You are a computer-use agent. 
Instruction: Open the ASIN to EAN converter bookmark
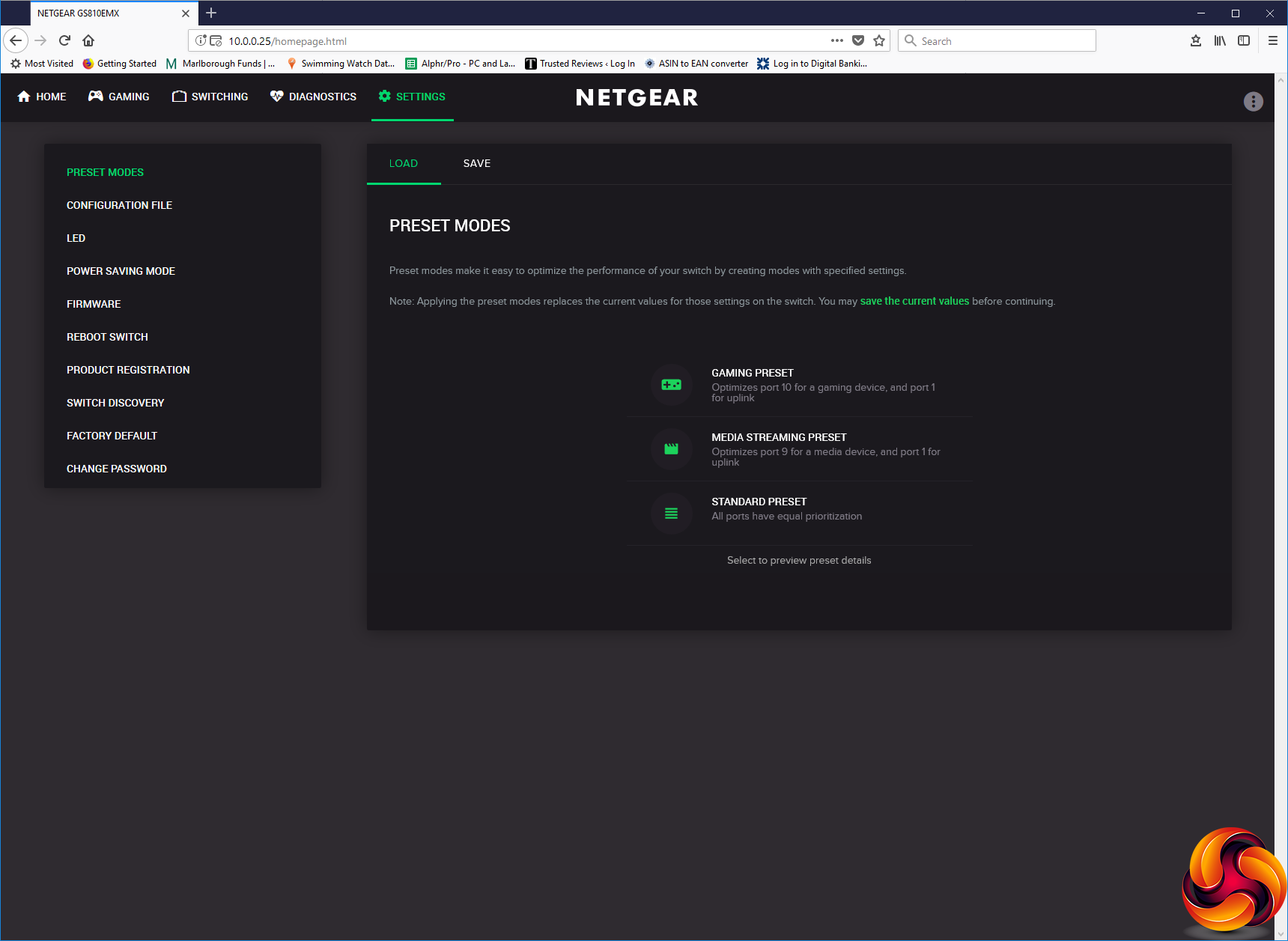(696, 64)
